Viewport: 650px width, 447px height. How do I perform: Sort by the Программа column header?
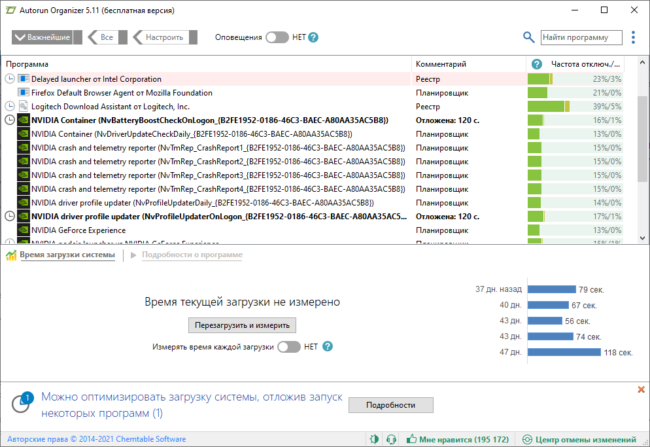click(206, 64)
